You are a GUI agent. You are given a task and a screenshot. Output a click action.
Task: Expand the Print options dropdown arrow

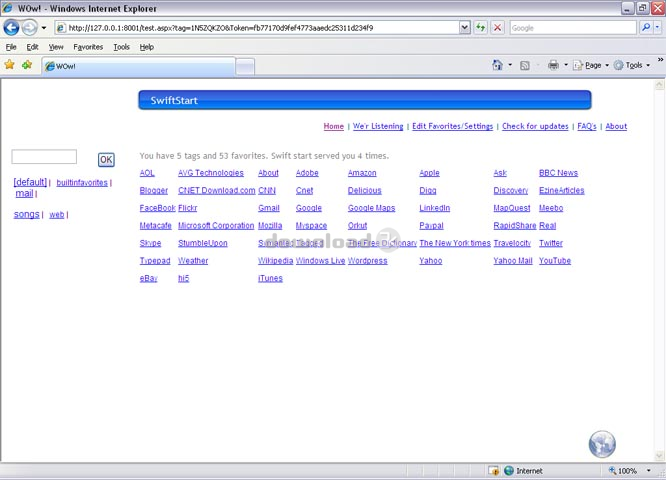pyautogui.click(x=566, y=65)
